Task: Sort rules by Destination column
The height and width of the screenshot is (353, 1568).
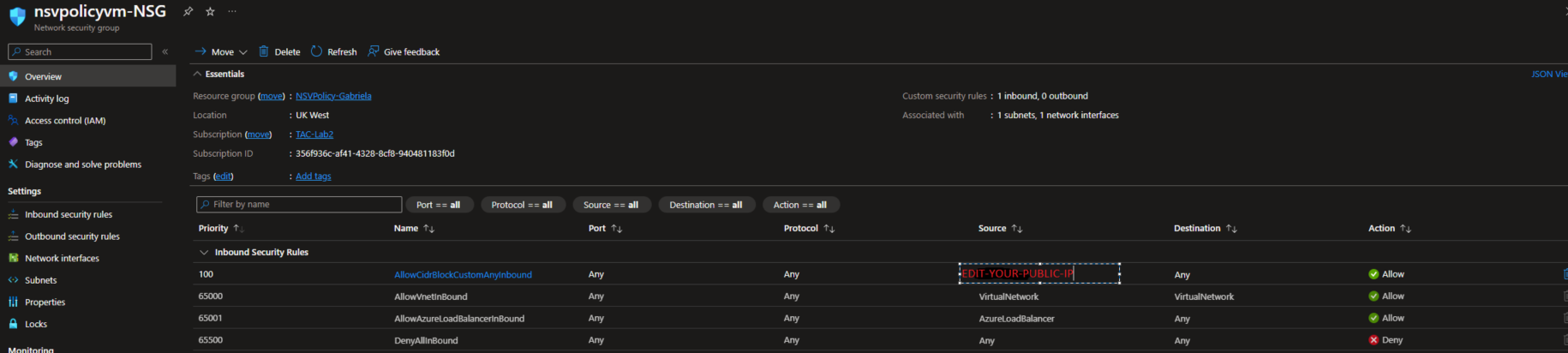Action: [1206, 229]
